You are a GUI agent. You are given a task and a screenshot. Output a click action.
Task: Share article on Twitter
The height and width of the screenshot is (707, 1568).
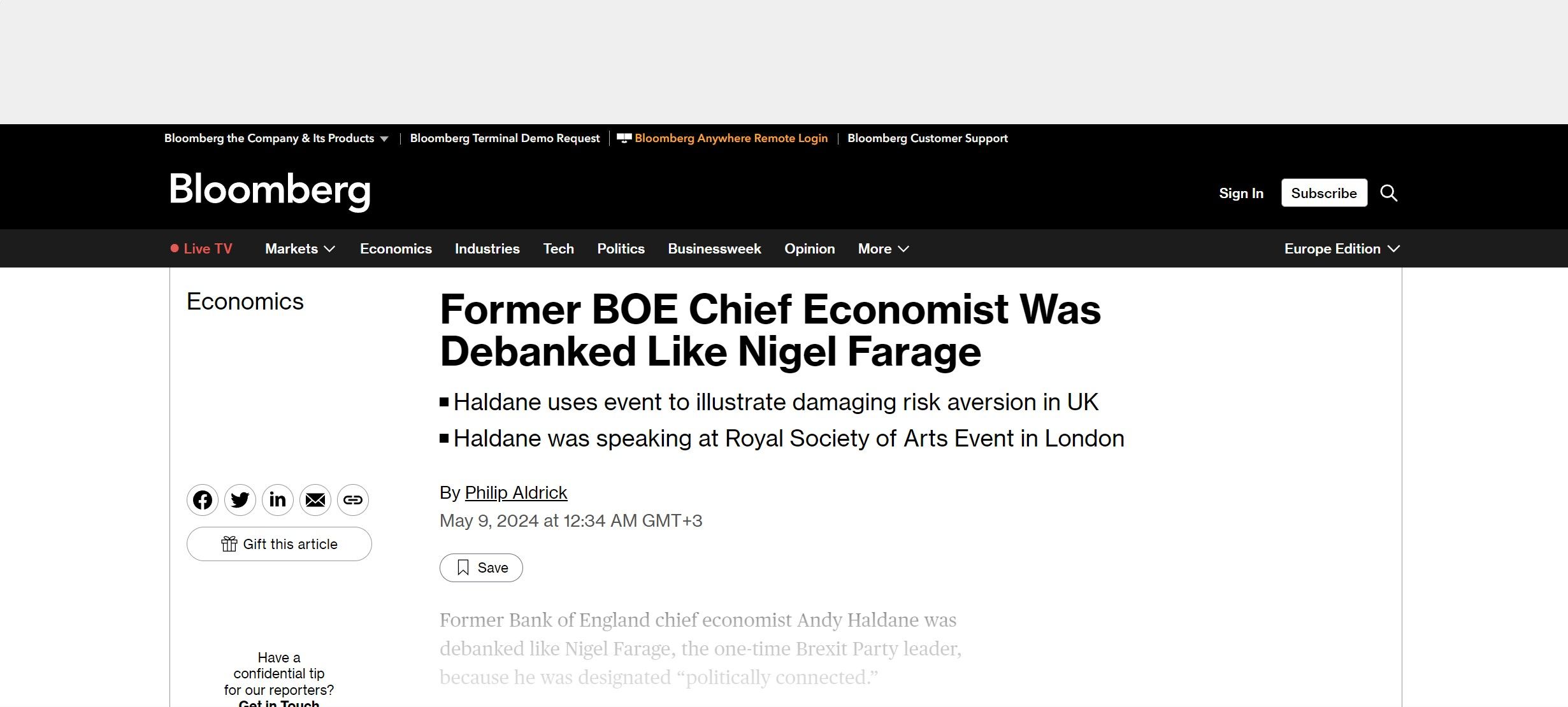(x=240, y=500)
